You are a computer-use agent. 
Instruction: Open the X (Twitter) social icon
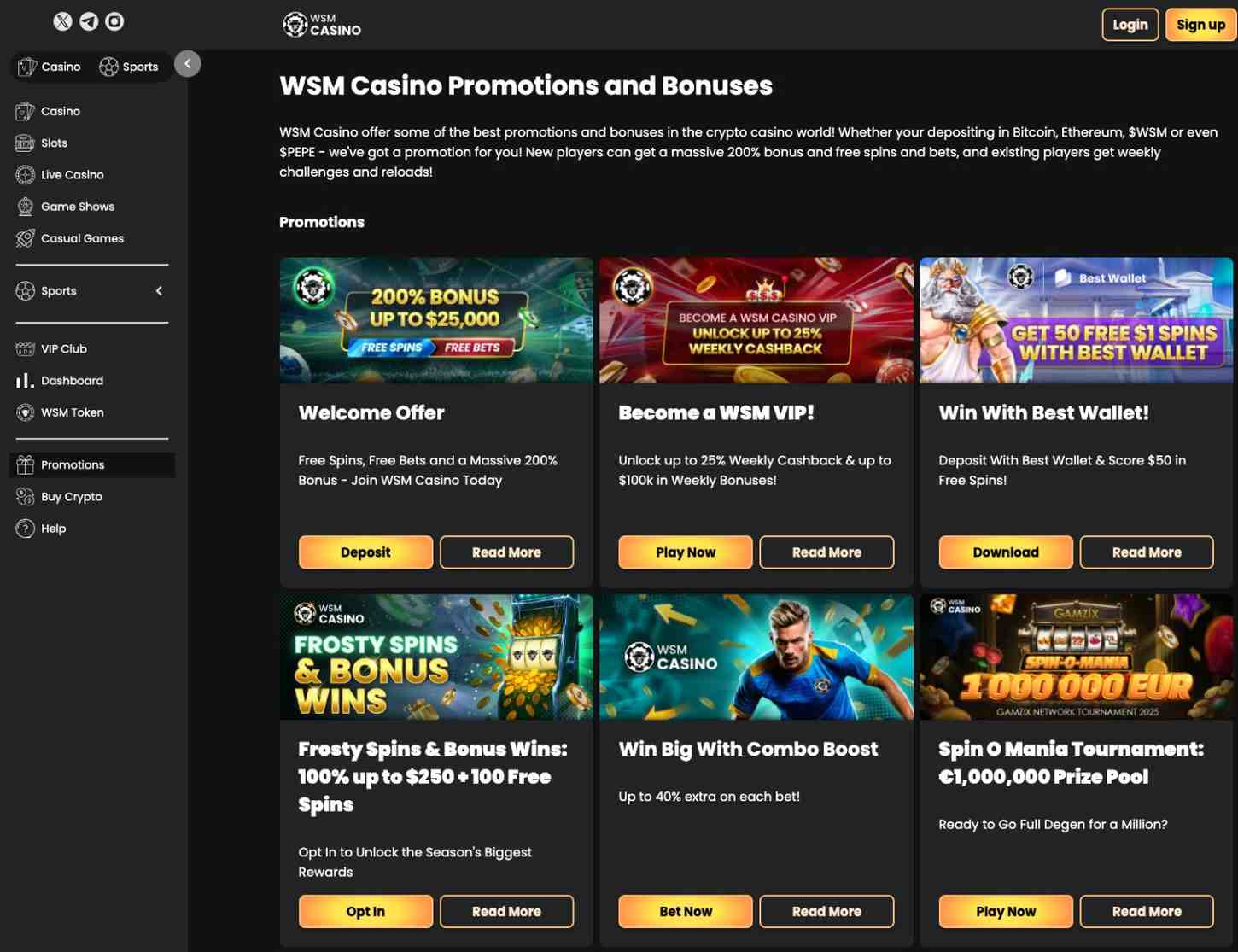point(62,21)
